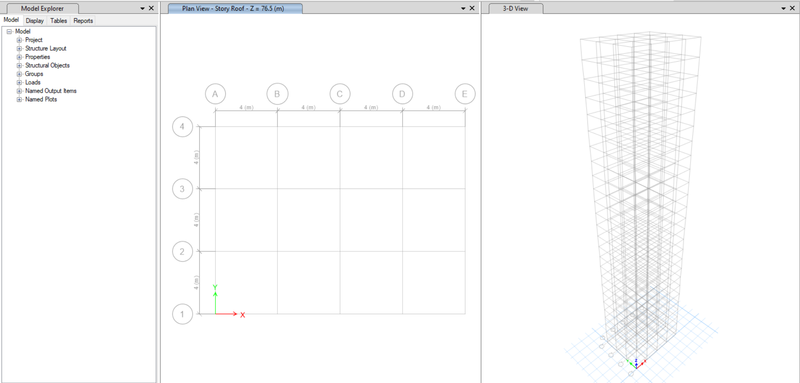Click grid bubble A in plan view
The image size is (800, 383).
215,94
